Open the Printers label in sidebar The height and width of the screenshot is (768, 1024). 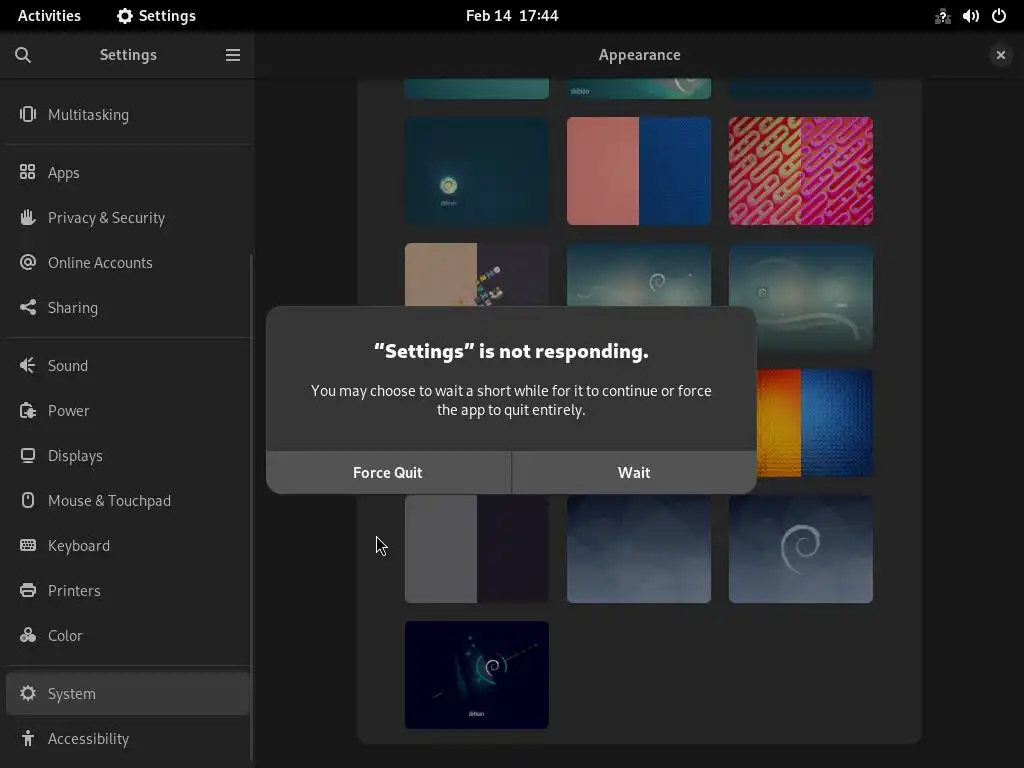[74, 591]
